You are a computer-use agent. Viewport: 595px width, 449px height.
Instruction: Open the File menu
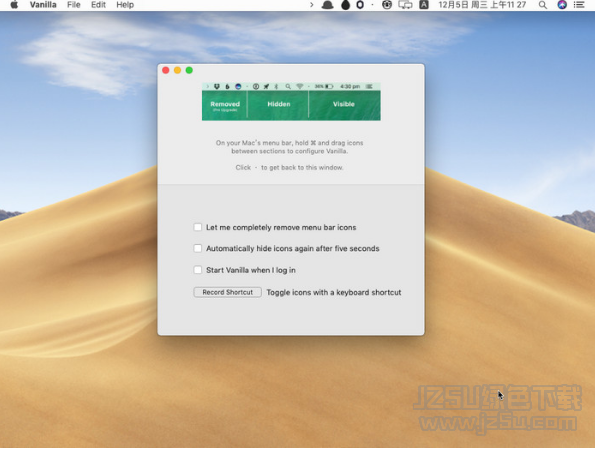[x=74, y=5]
